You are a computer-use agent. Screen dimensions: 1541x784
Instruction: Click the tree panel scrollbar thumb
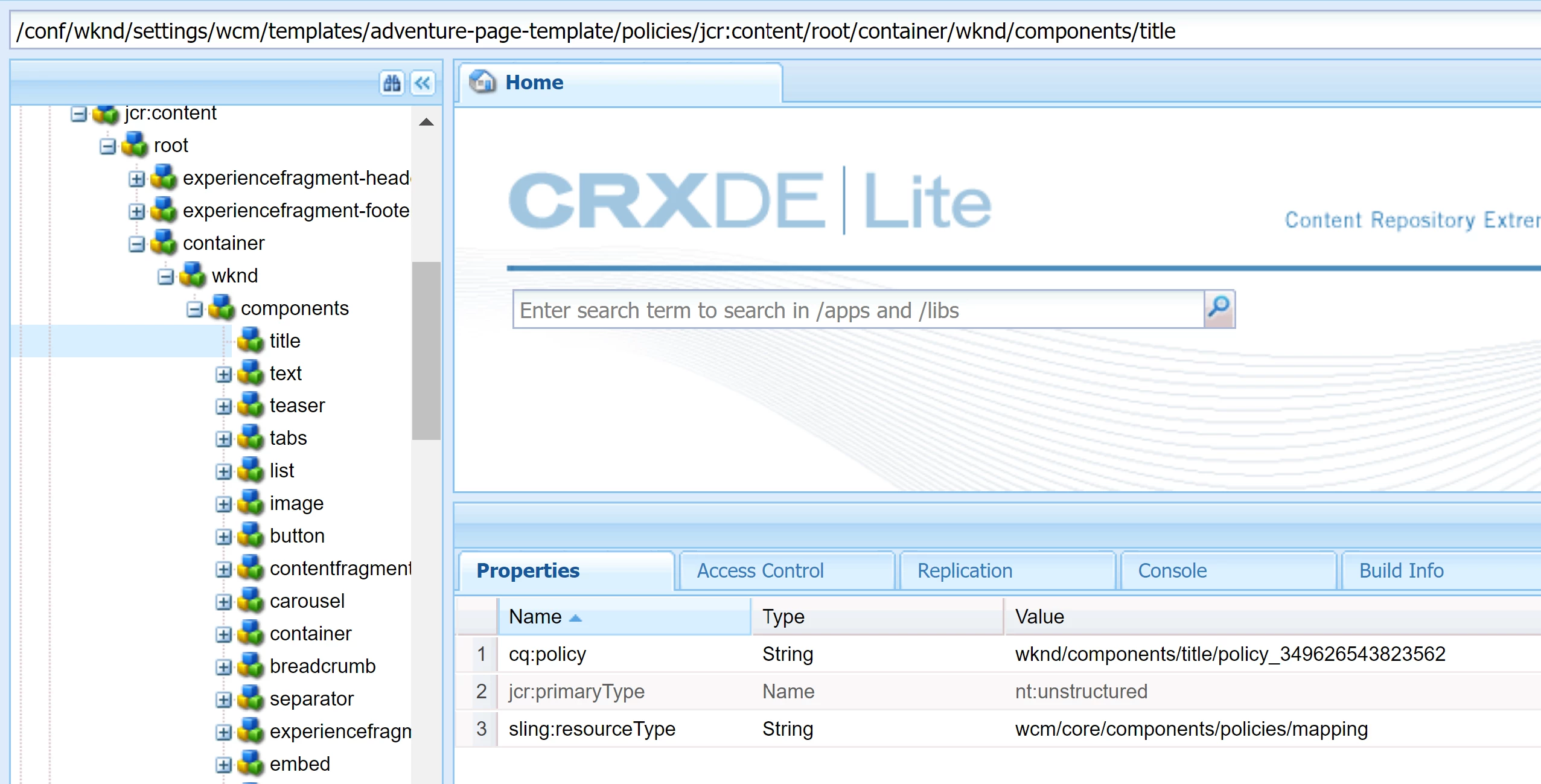pyautogui.click(x=426, y=350)
